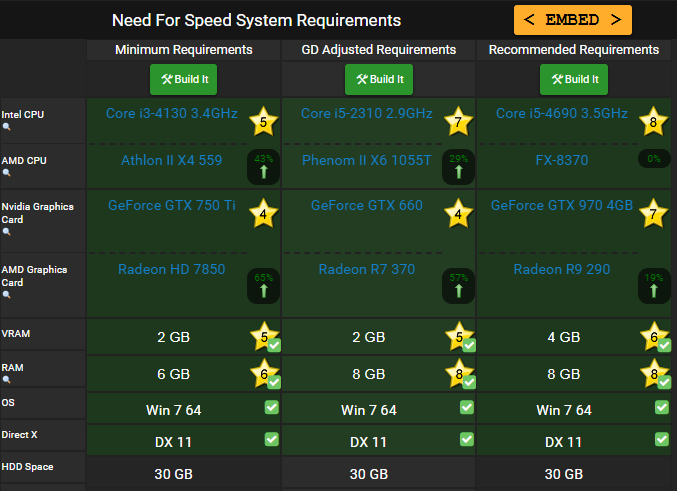Click the AMD Graphics Card row label
Screen dimensions: 677x491
(x=34, y=276)
